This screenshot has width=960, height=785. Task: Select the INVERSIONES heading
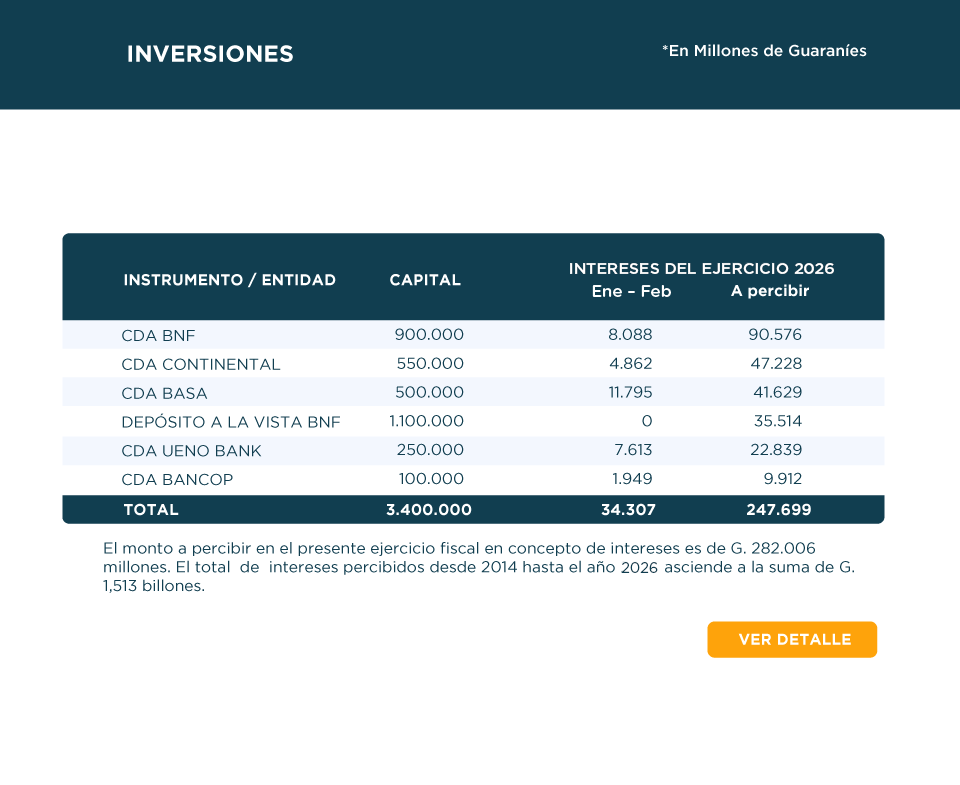(210, 54)
